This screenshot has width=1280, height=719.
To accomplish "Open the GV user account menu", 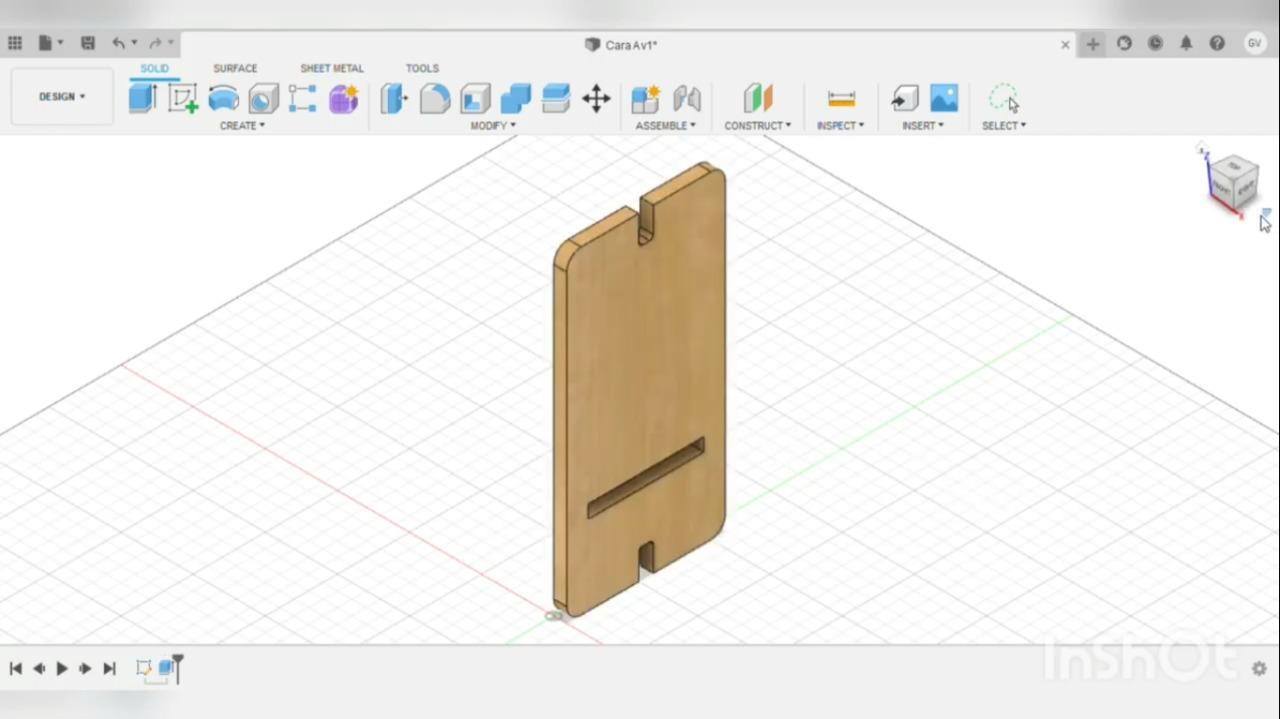I will (x=1254, y=43).
